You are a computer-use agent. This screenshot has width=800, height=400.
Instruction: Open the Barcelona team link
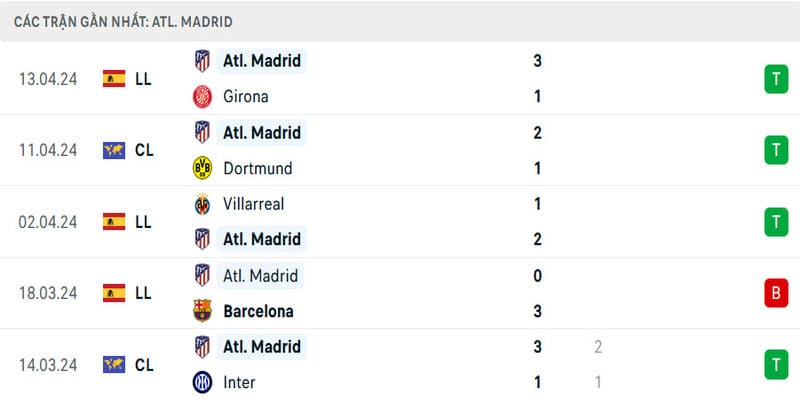(x=259, y=311)
